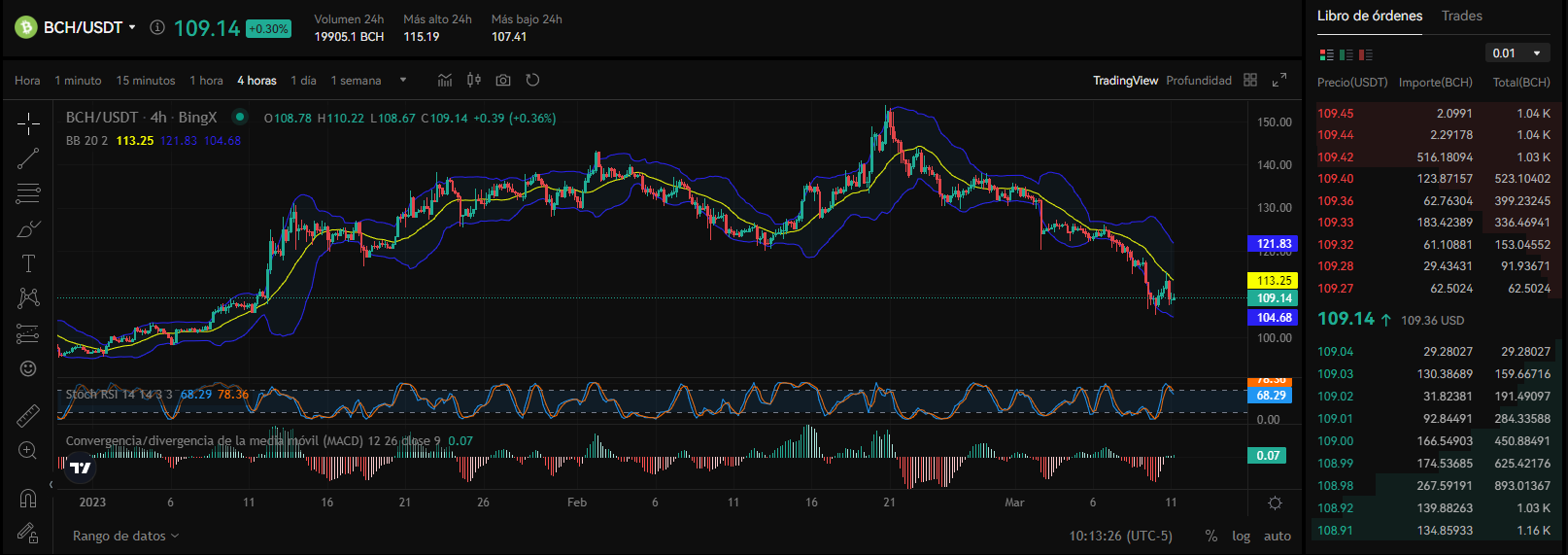Expand the BCH/USDT pair selector
Image resolution: width=1568 pixels, height=555 pixels.
click(x=88, y=27)
